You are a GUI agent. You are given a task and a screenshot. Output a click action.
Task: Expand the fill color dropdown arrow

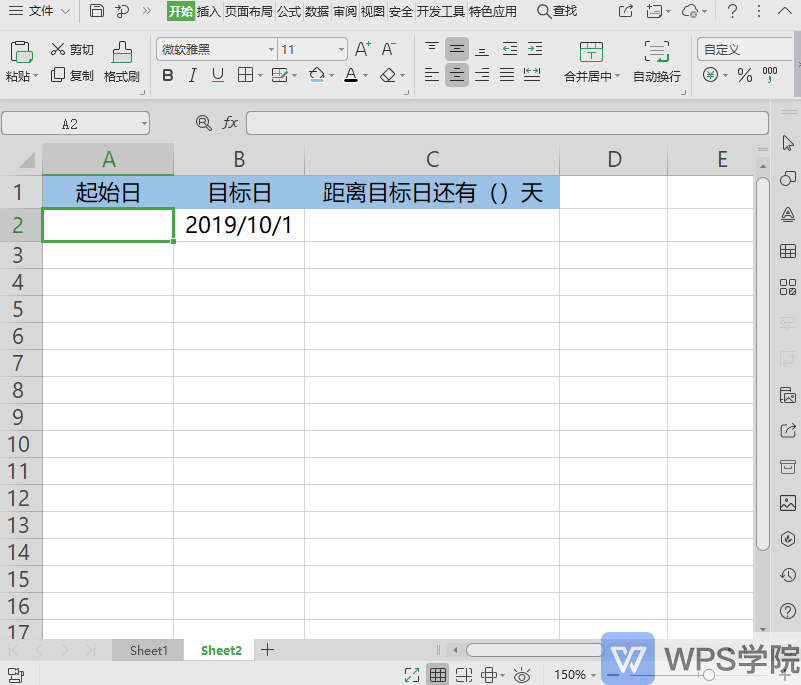[x=332, y=76]
